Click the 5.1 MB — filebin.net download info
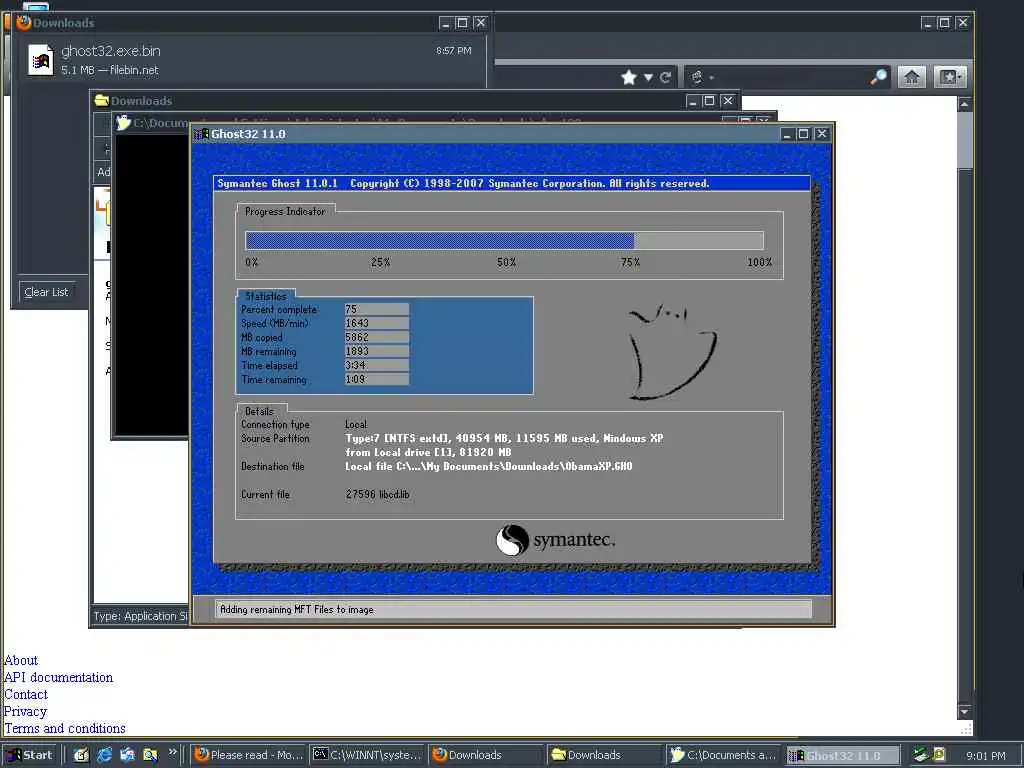The height and width of the screenshot is (768, 1024). tap(110, 70)
